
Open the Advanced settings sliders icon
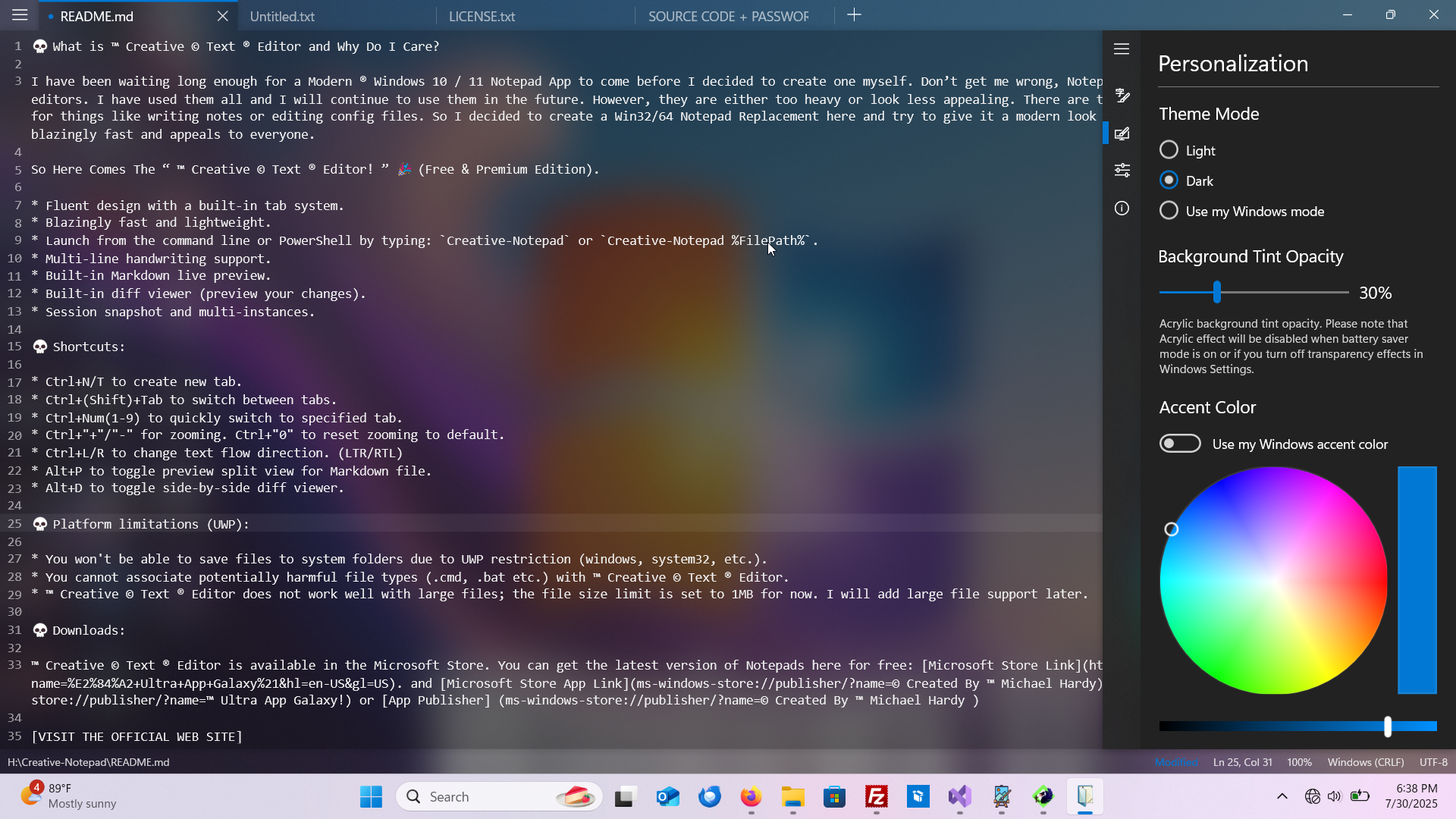1122,170
